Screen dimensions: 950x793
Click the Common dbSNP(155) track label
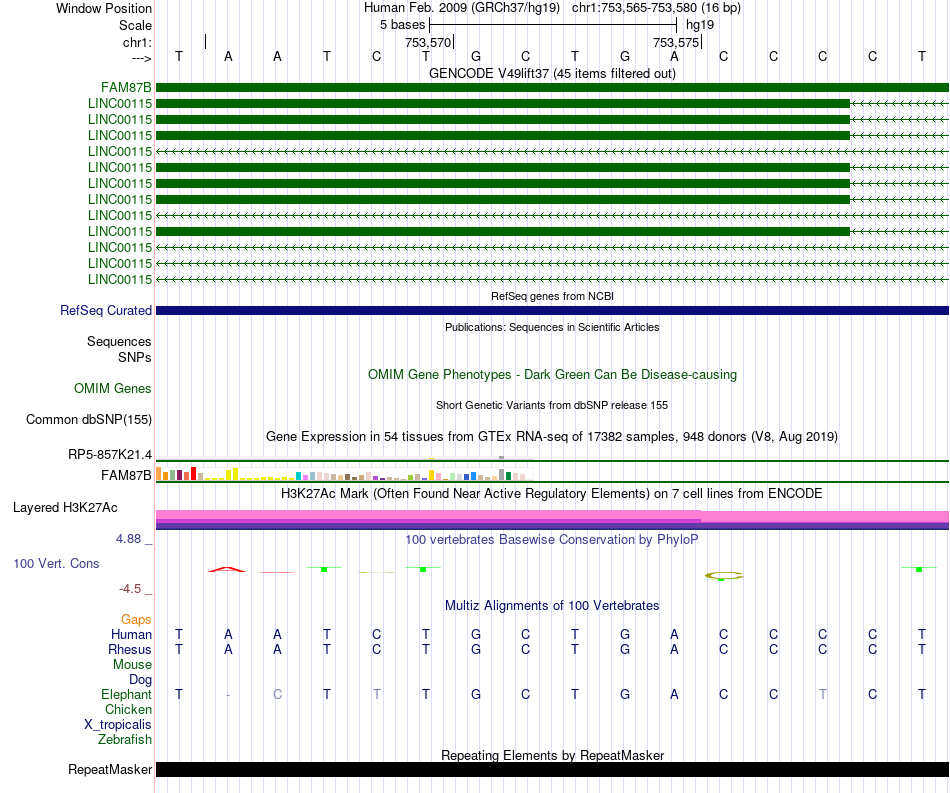[88, 419]
